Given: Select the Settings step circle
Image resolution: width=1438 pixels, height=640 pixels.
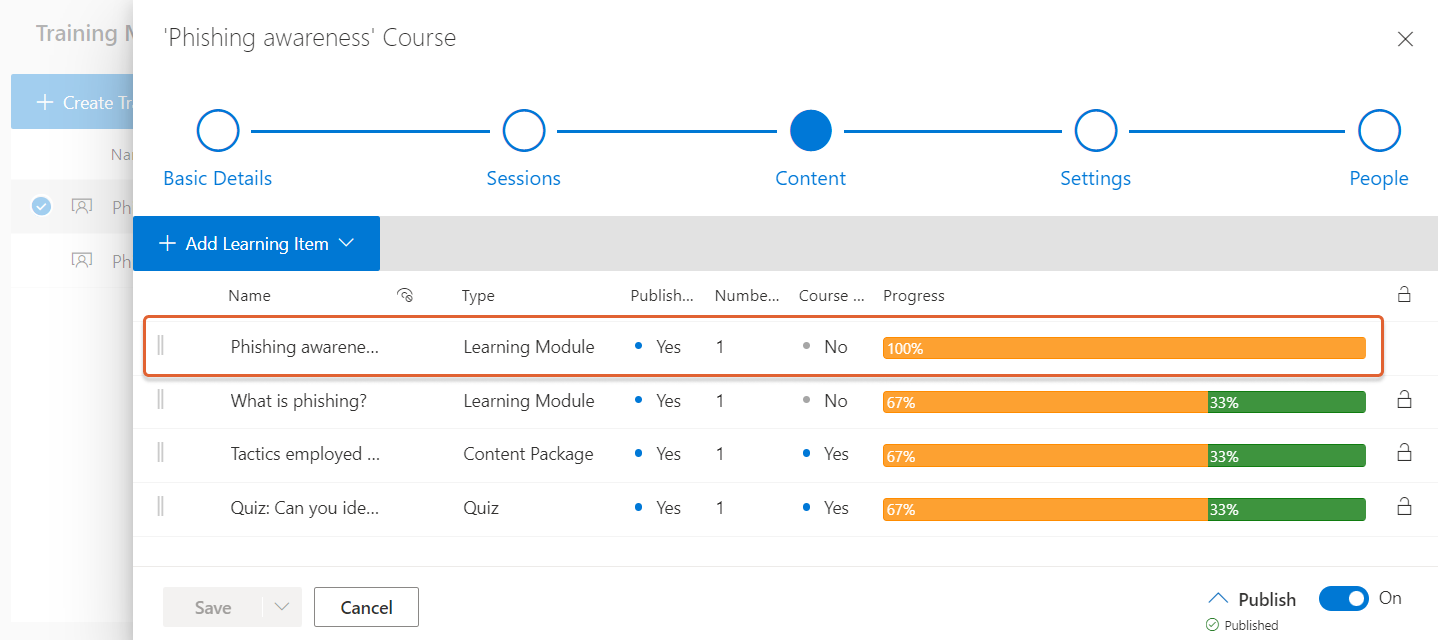Looking at the screenshot, I should tap(1095, 131).
